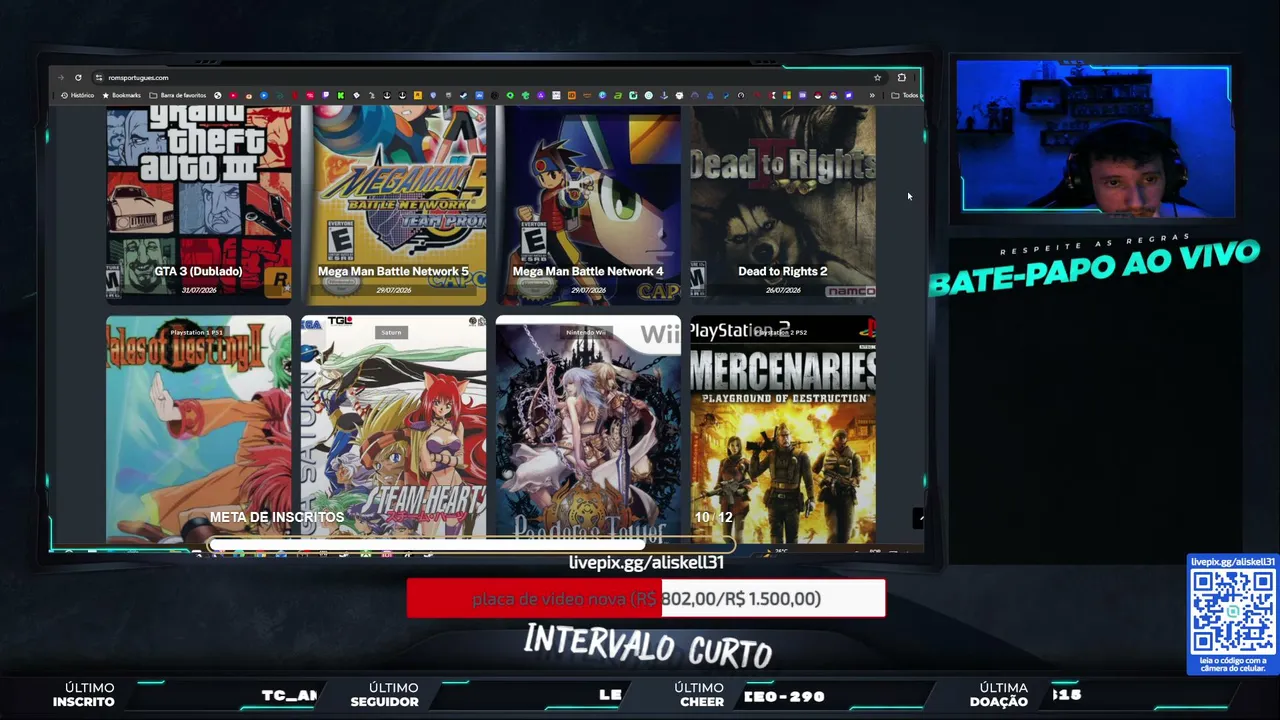Click the INTERVALO CURTO text

coord(648,646)
